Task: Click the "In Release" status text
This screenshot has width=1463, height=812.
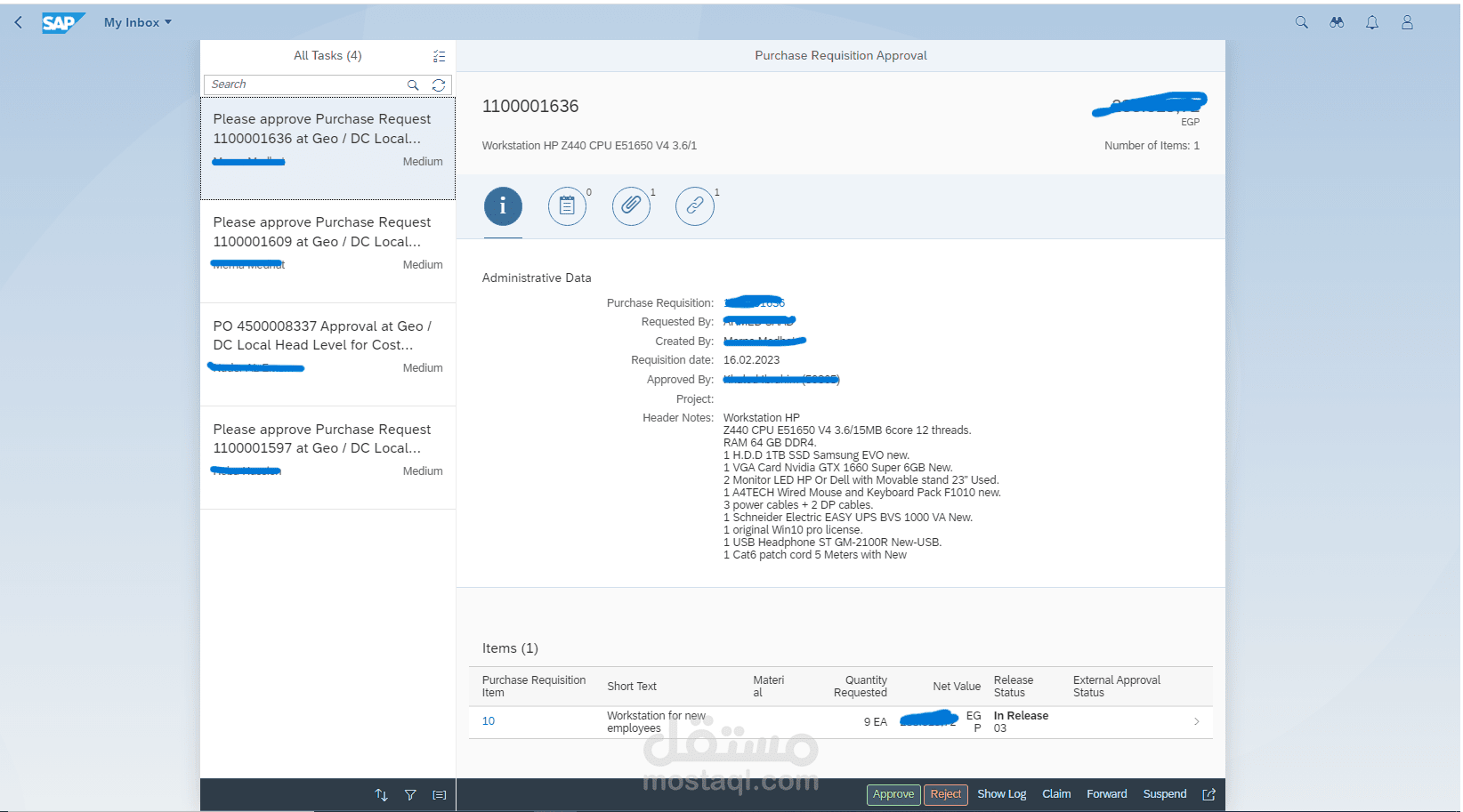Action: click(1021, 716)
